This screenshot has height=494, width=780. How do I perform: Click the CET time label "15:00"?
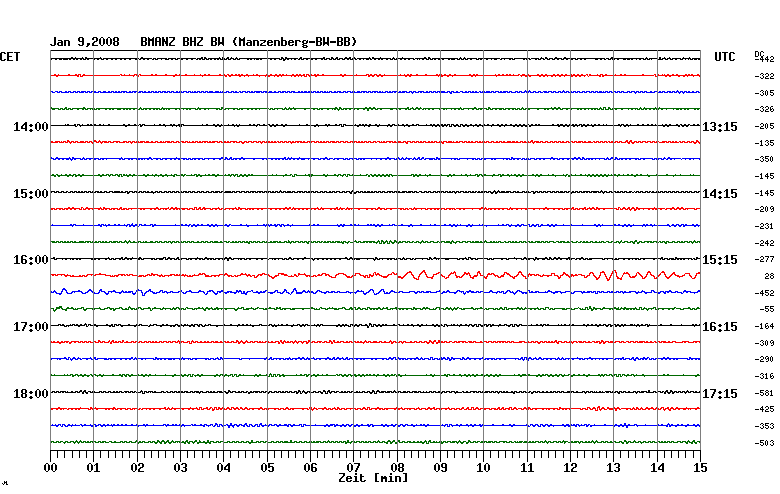[31, 194]
